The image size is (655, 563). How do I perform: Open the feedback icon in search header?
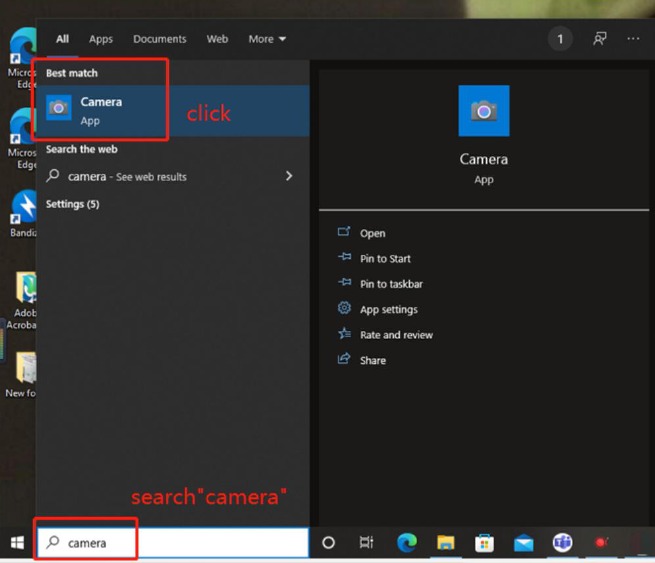pos(600,39)
